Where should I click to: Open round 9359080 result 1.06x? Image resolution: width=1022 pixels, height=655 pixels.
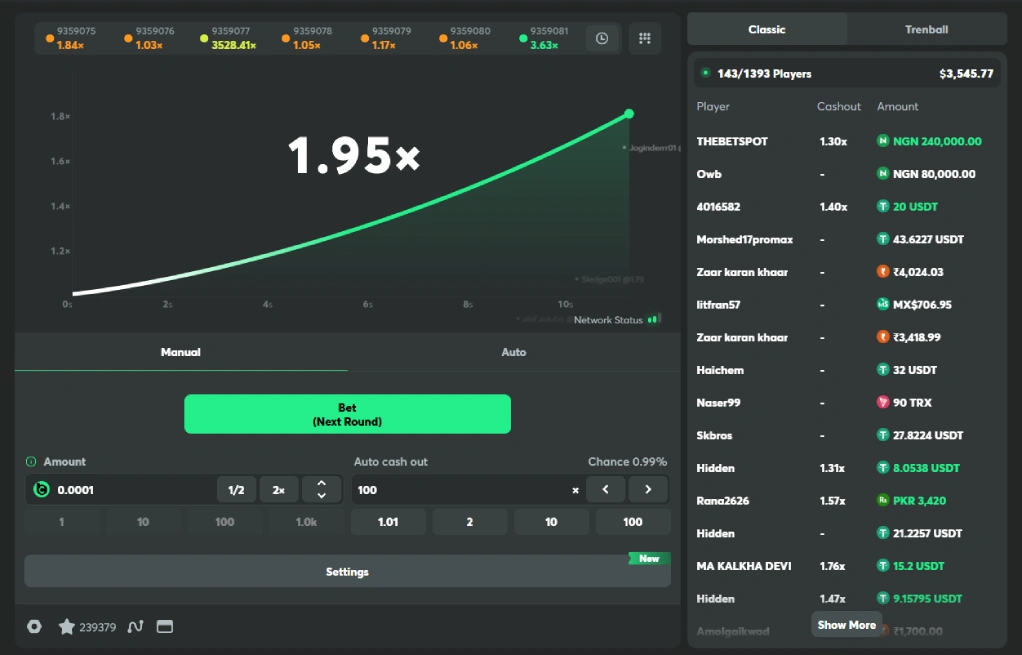(464, 38)
